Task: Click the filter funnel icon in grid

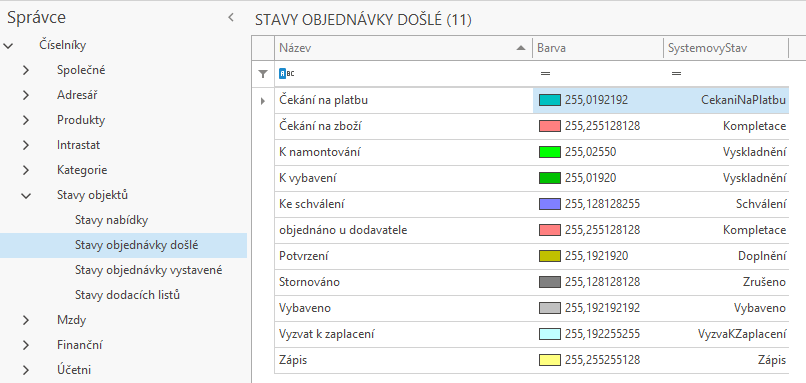Action: point(263,74)
